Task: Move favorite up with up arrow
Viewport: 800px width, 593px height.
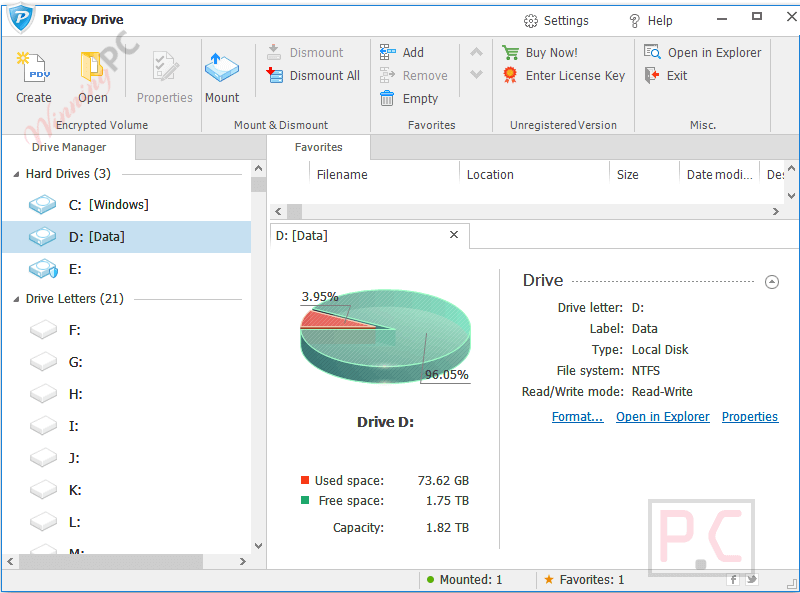Action: (476, 52)
